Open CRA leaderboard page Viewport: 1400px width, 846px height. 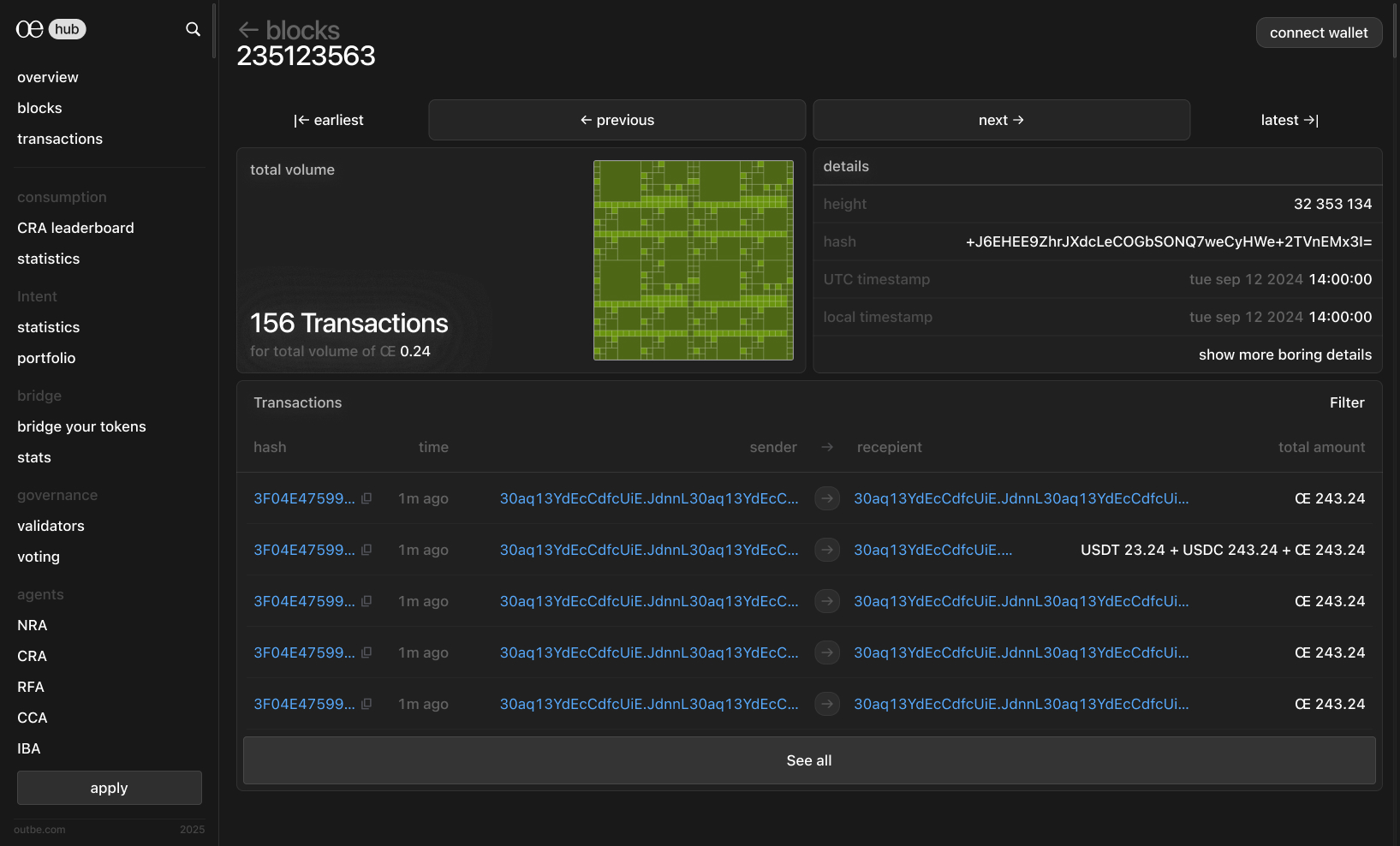pos(75,228)
